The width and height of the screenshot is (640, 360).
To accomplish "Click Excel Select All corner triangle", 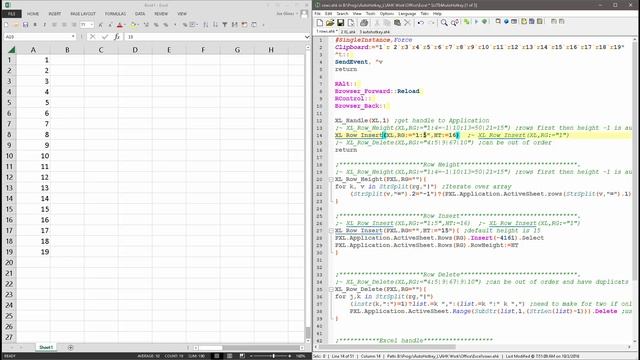I will pos(11,50).
